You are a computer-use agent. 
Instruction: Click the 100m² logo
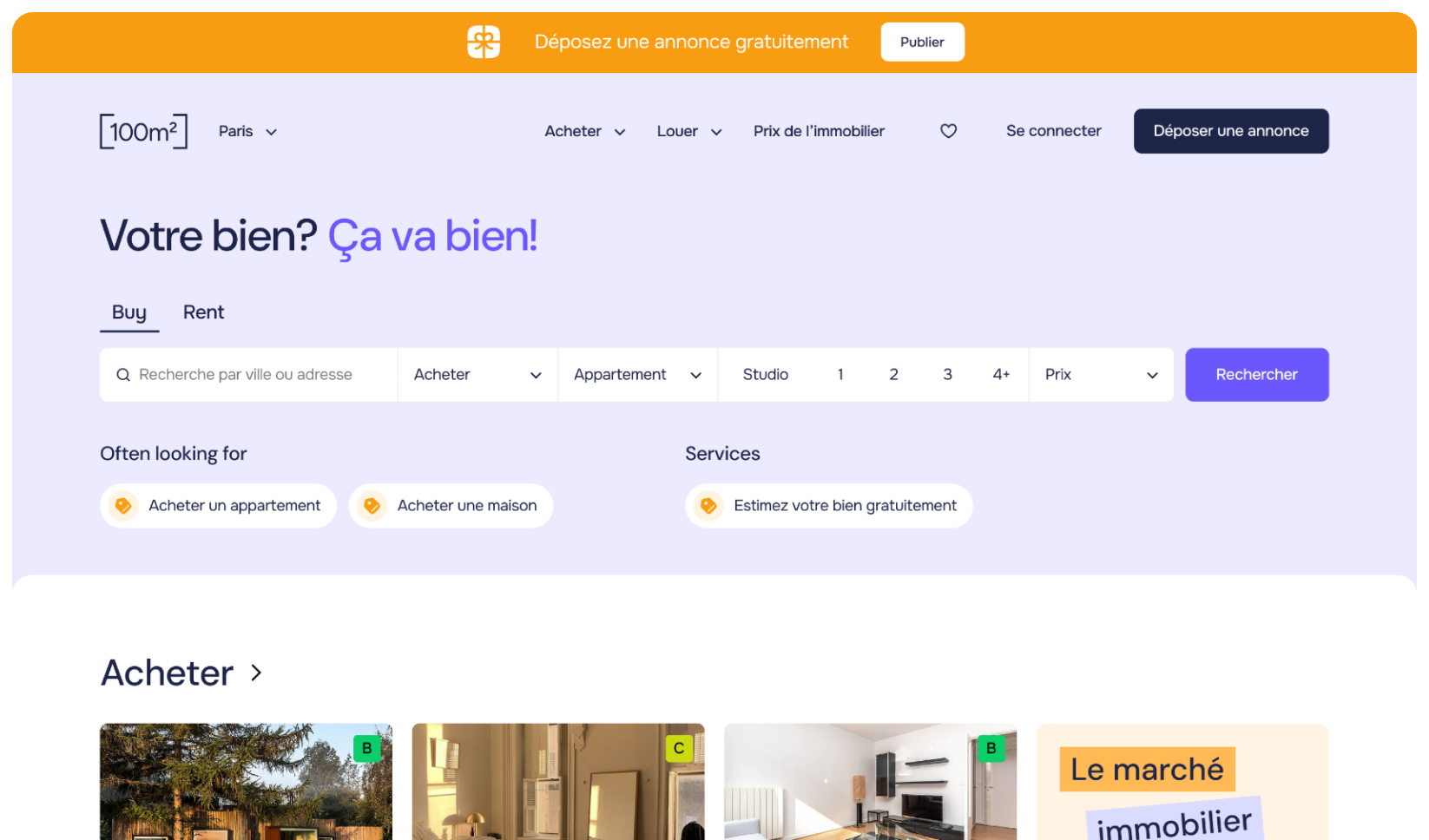click(x=143, y=131)
